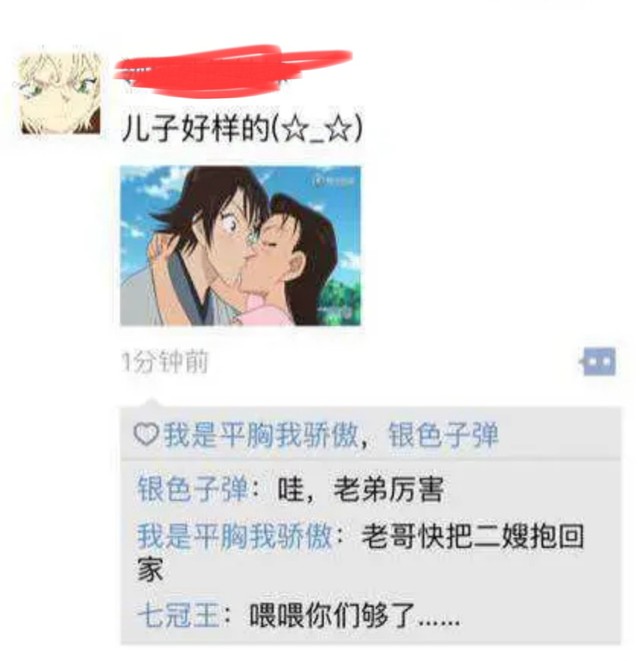Reply to comment 哇,老弟厉害
This screenshot has width=640, height=661.
pyautogui.click(x=360, y=489)
